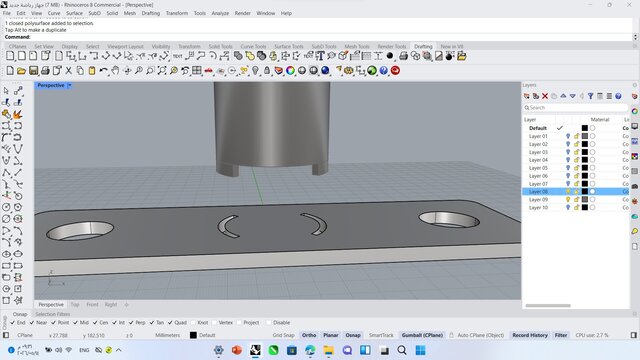This screenshot has width=640, height=360.
Task: Click the color swatch of Layer 09
Action: pyautogui.click(x=585, y=200)
